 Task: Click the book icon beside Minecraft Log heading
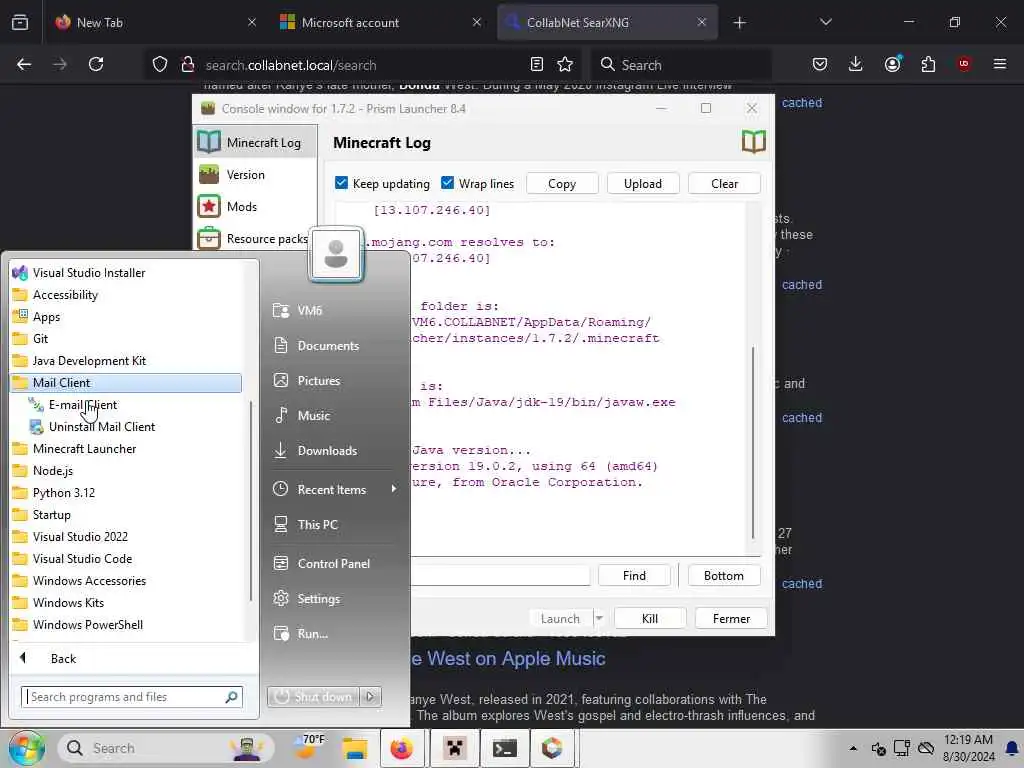tap(754, 142)
